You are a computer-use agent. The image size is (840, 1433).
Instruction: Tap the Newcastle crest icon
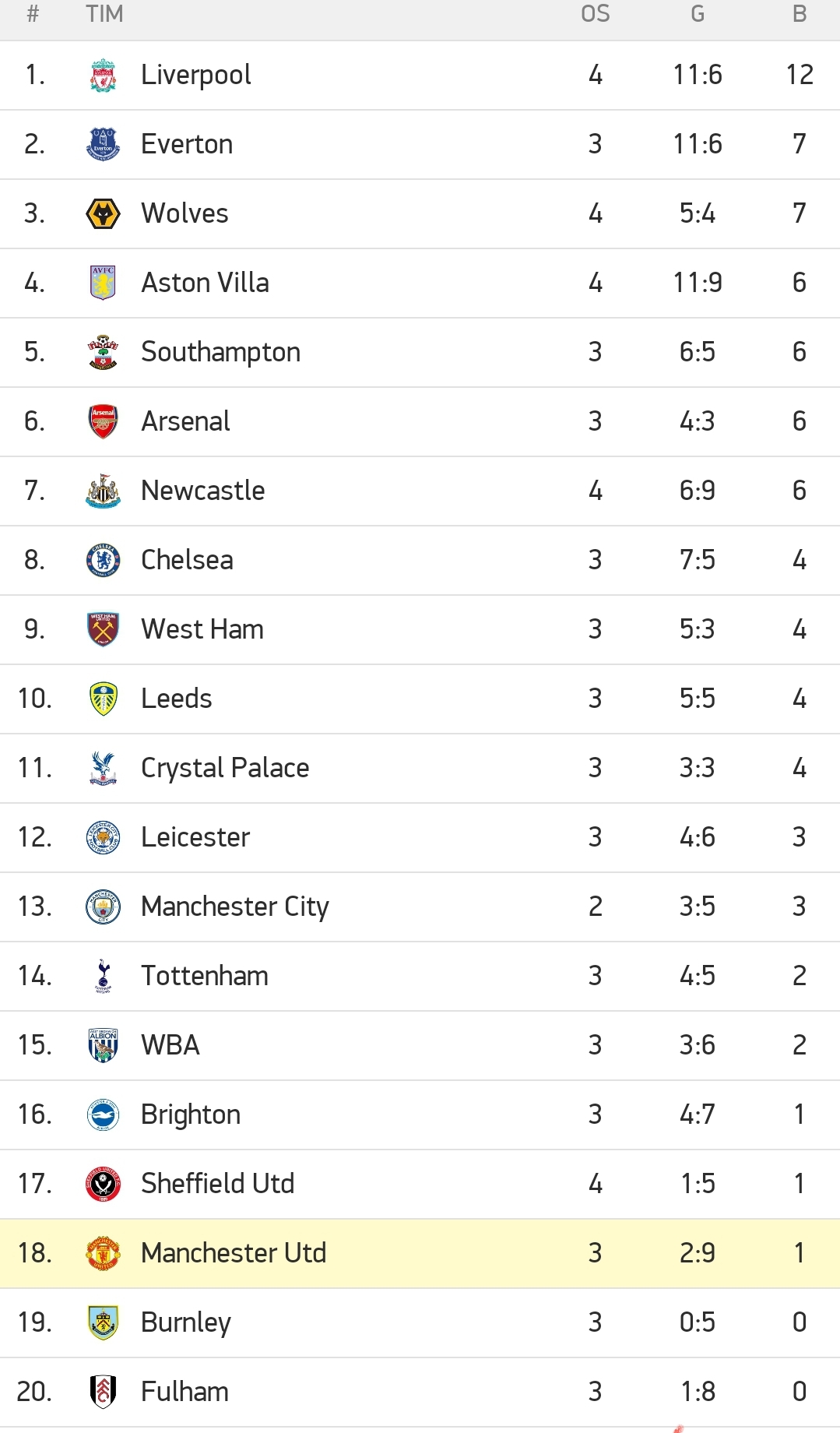103,491
